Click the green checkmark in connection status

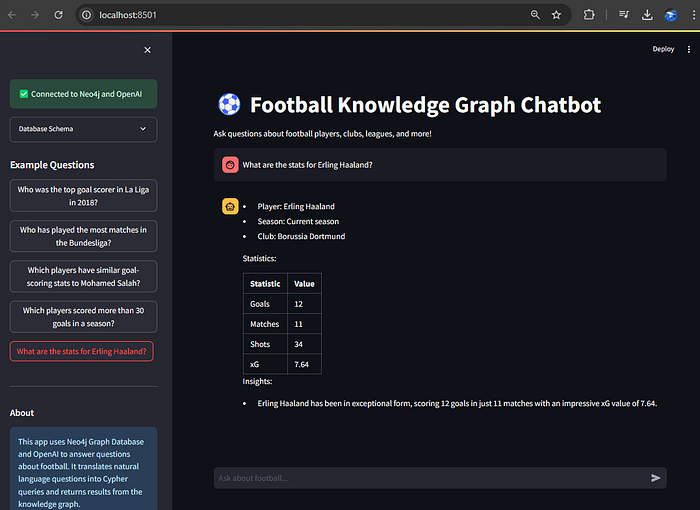point(24,94)
